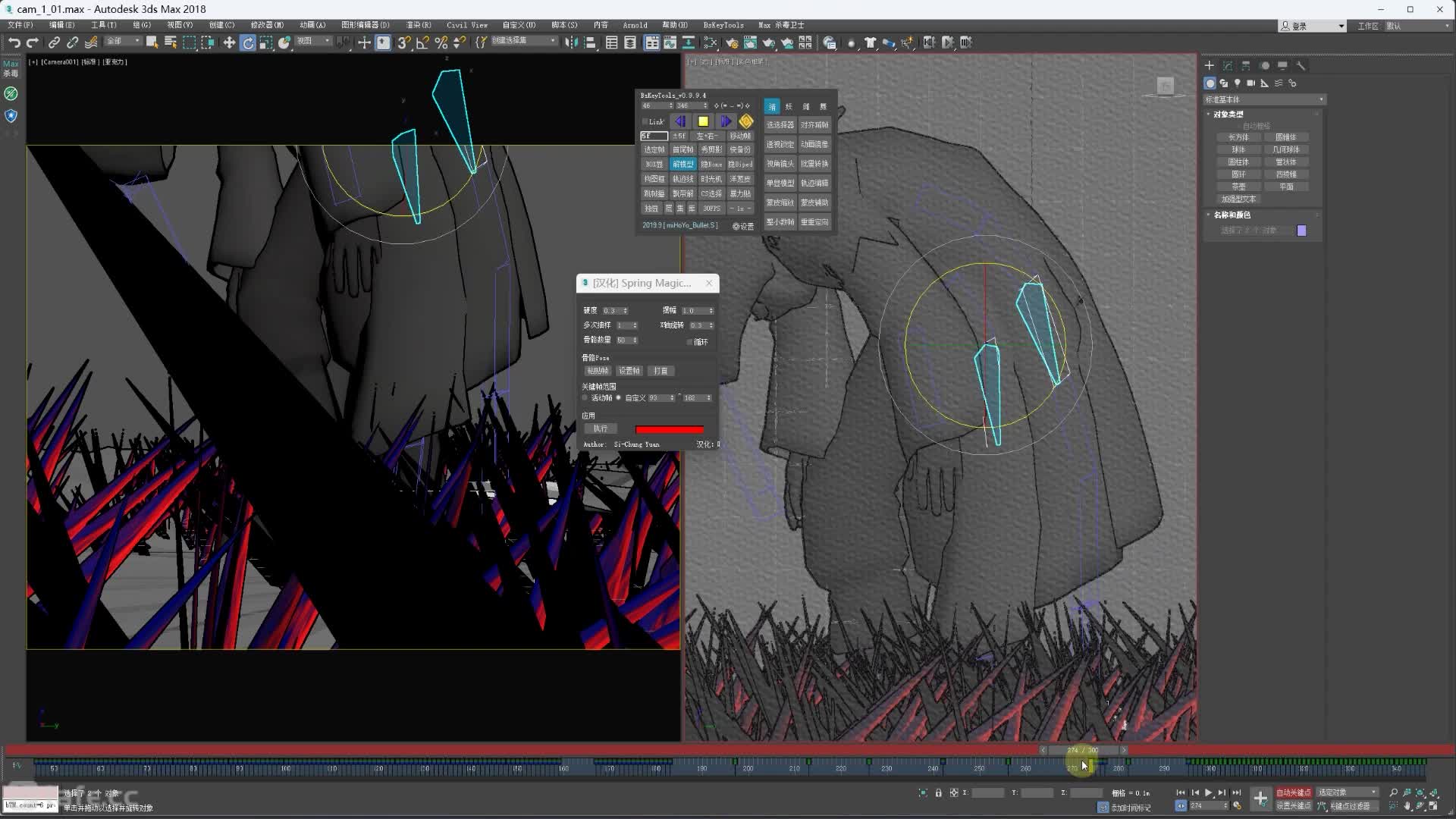Open the 选定对象 key filter dropdown

tap(1348, 792)
